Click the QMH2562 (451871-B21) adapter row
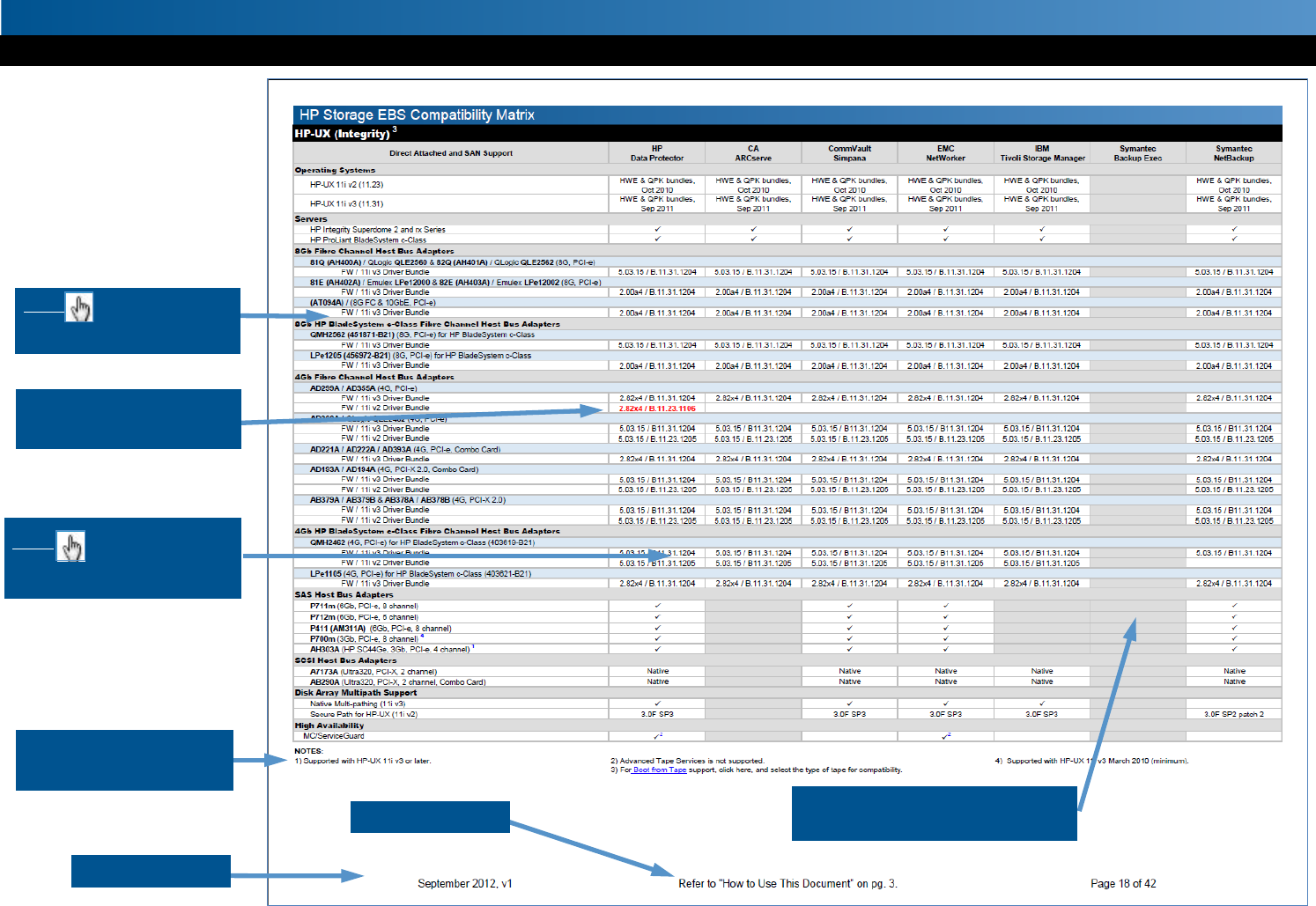 tap(422, 335)
